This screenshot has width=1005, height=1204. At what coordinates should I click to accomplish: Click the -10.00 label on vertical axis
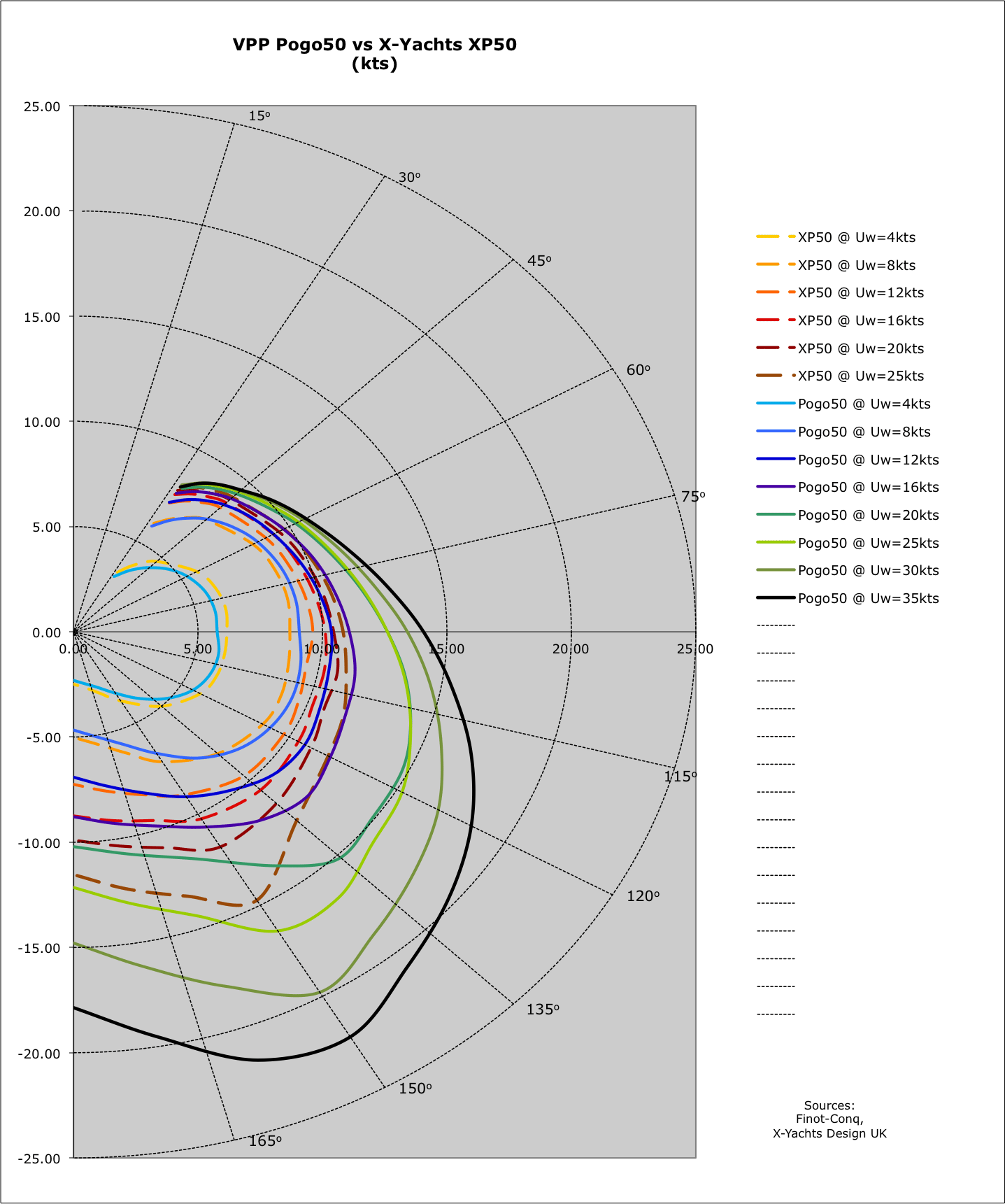click(x=40, y=843)
